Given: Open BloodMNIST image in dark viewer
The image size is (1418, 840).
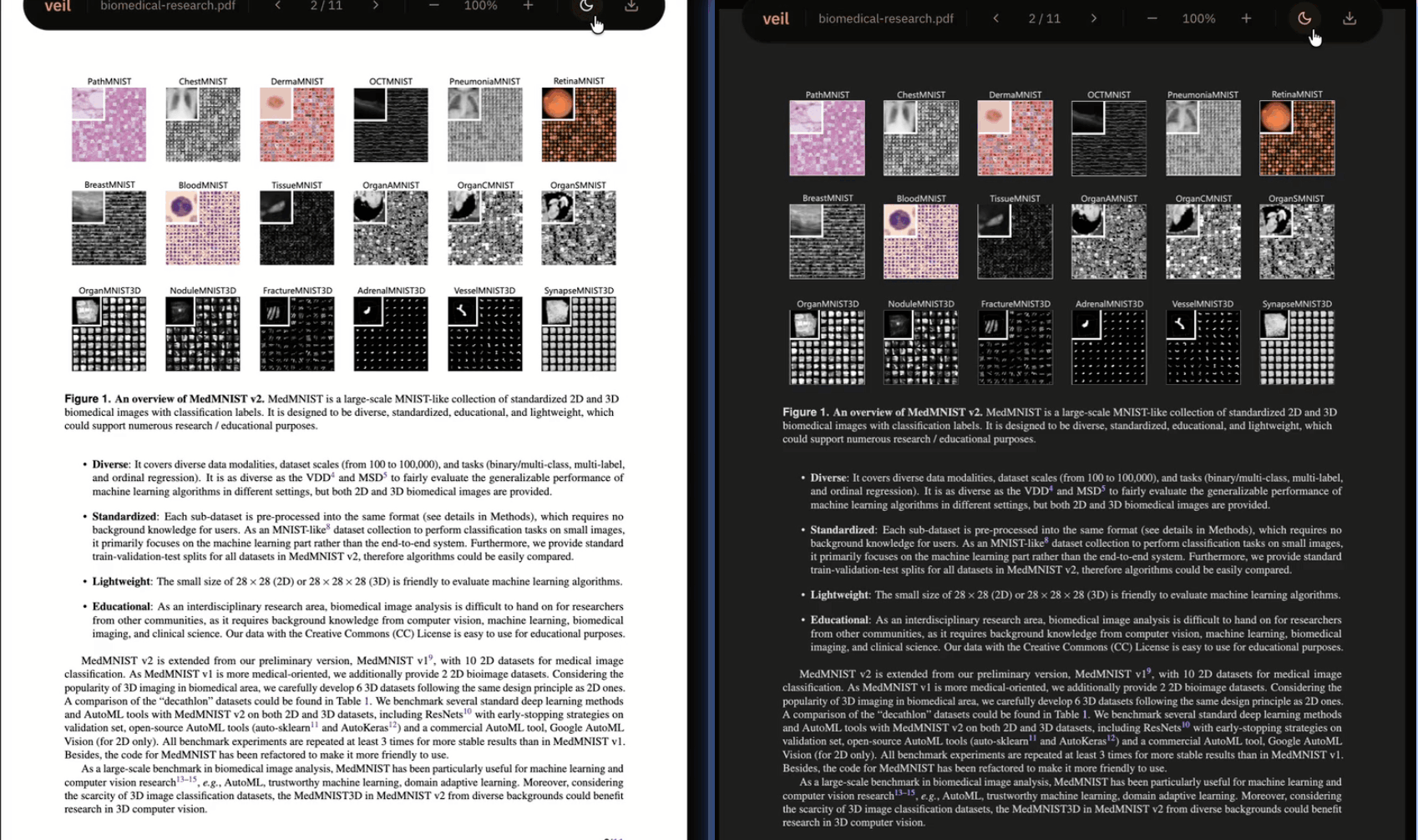Looking at the screenshot, I should point(921,241).
